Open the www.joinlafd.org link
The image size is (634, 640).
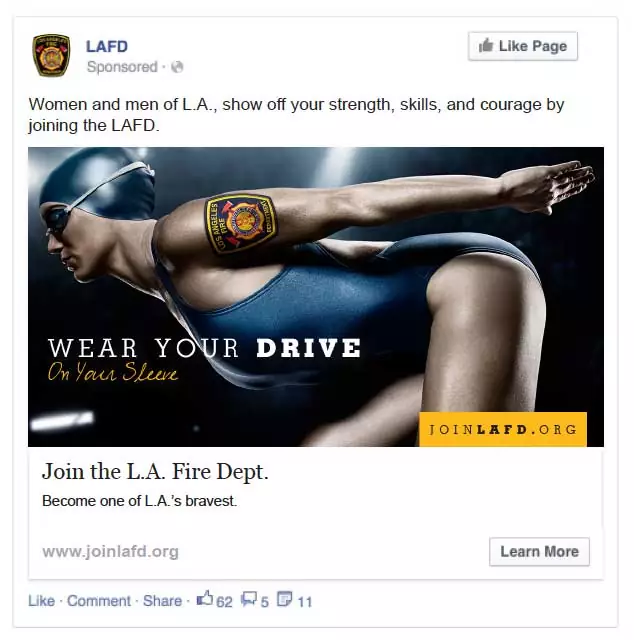[x=110, y=551]
